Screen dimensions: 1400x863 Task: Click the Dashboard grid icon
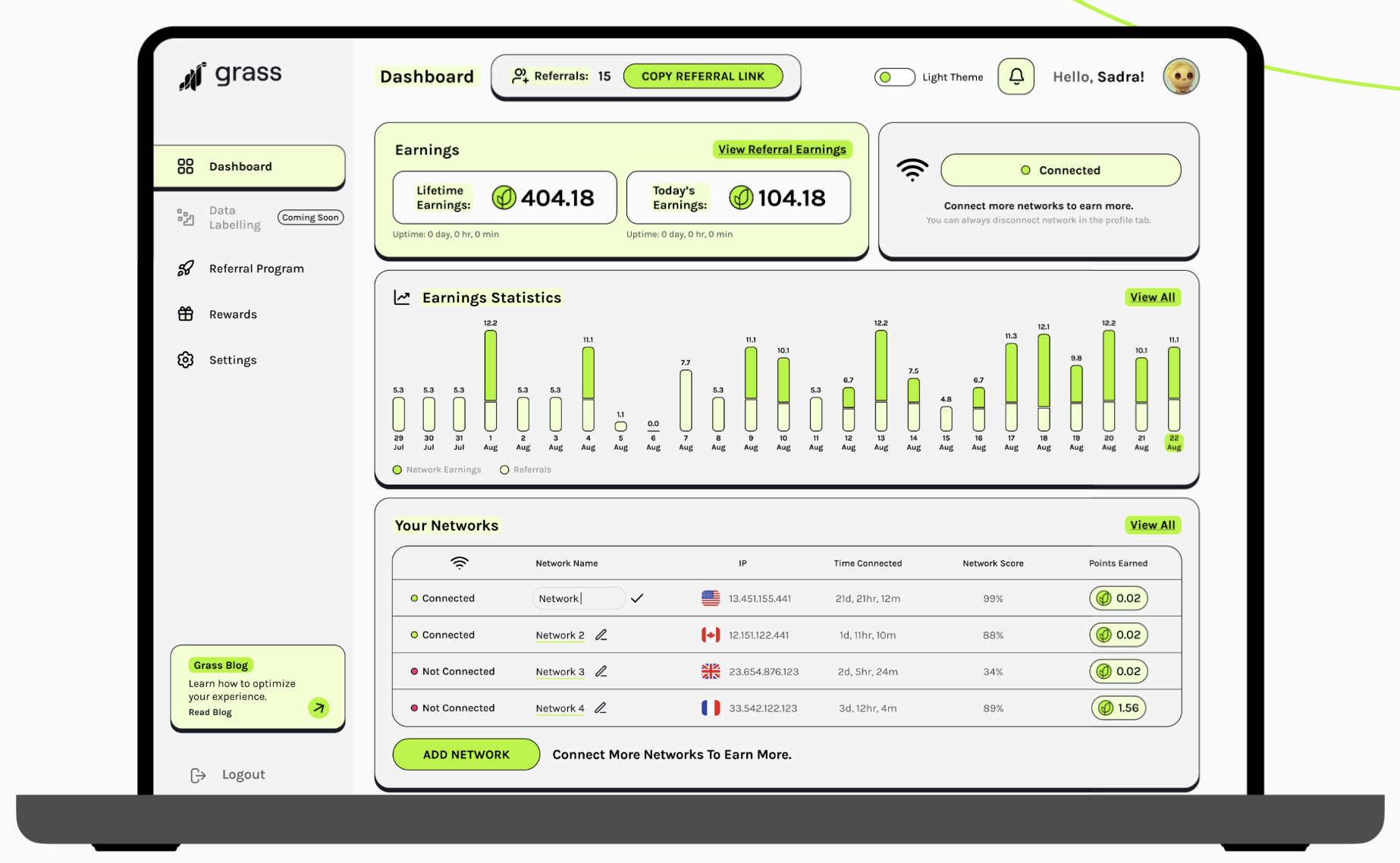pos(186,166)
